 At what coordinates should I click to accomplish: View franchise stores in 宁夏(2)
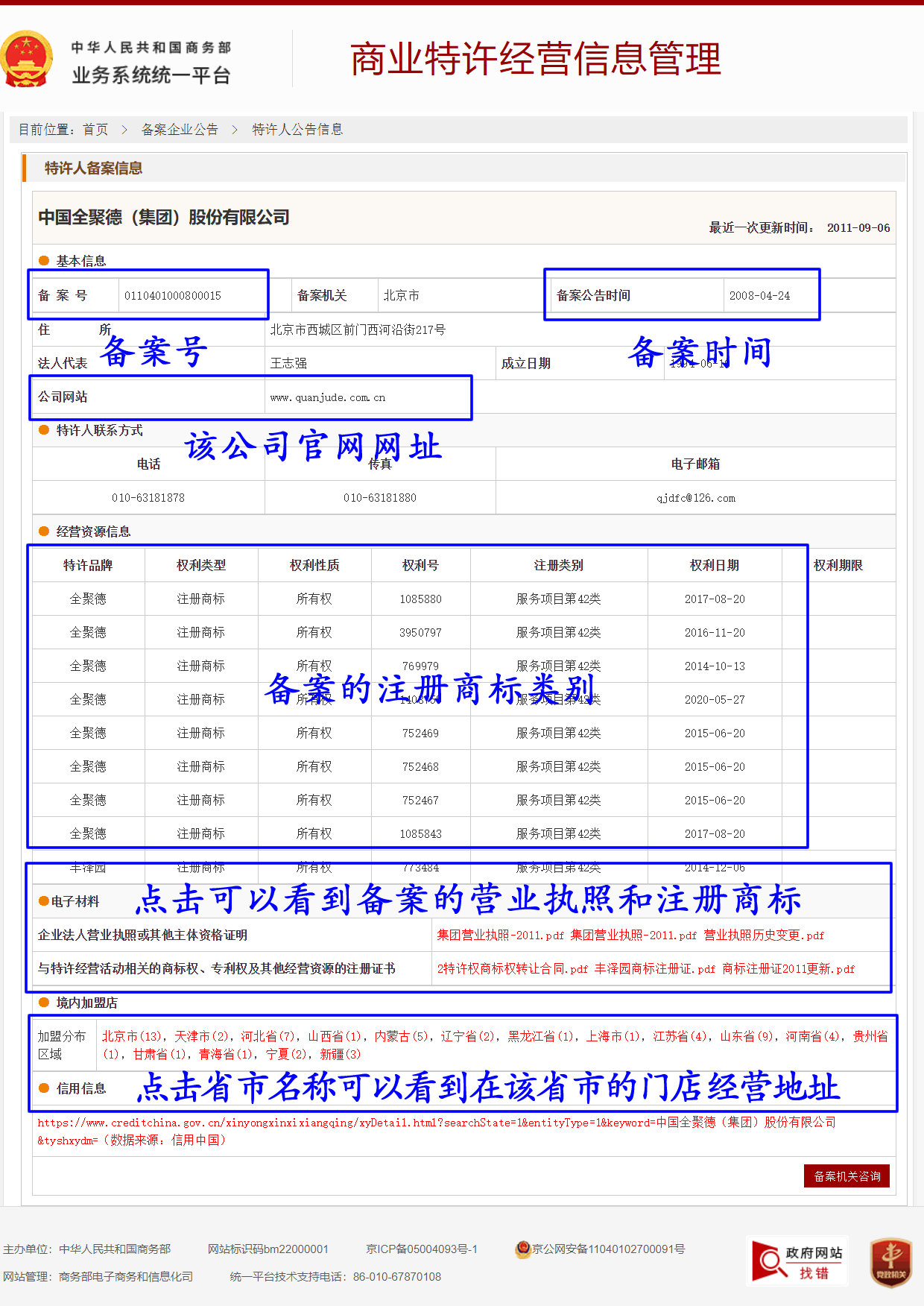287,1054
